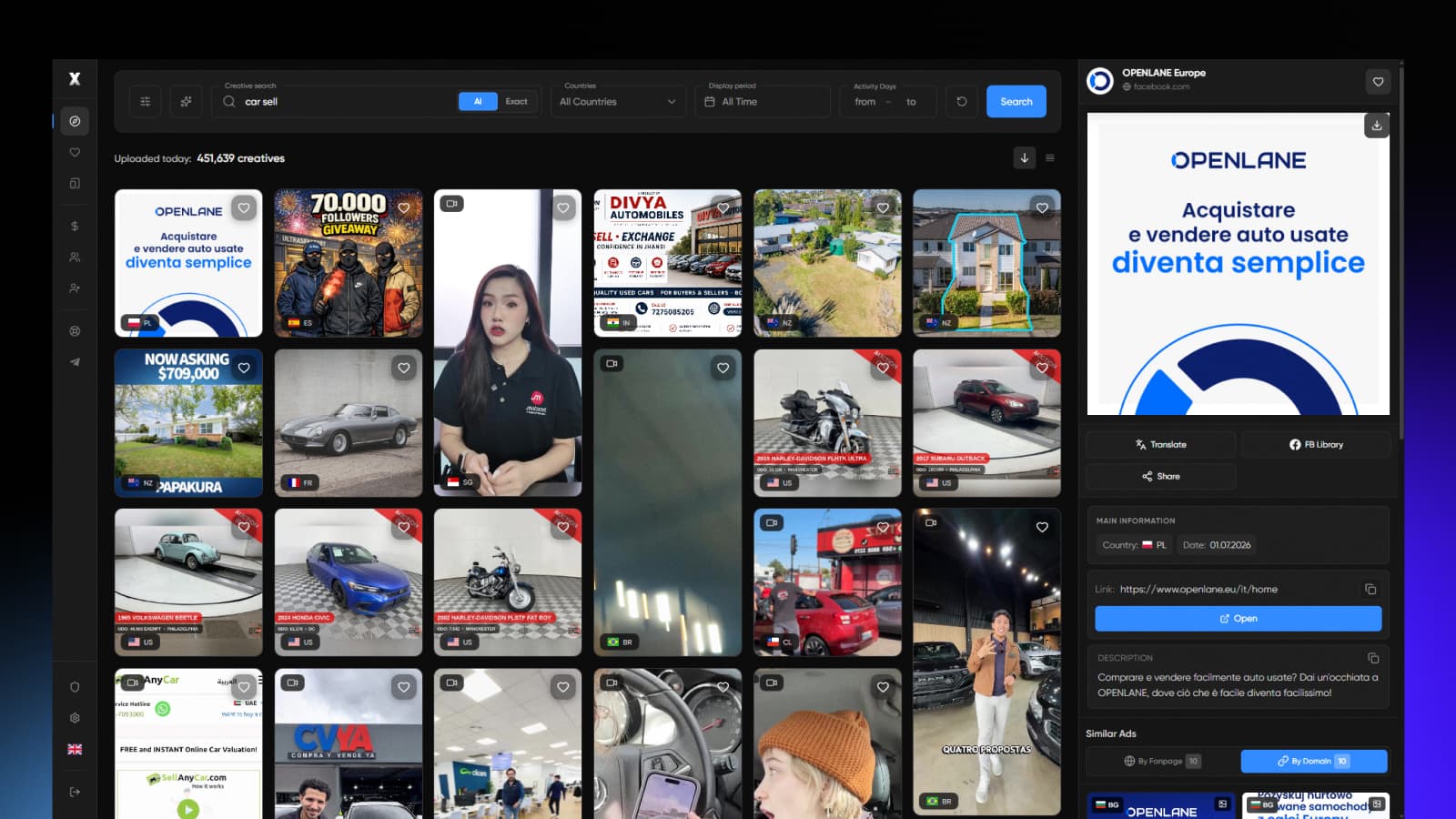Click the logout icon in sidebar
The height and width of the screenshot is (819, 1456).
tap(75, 792)
